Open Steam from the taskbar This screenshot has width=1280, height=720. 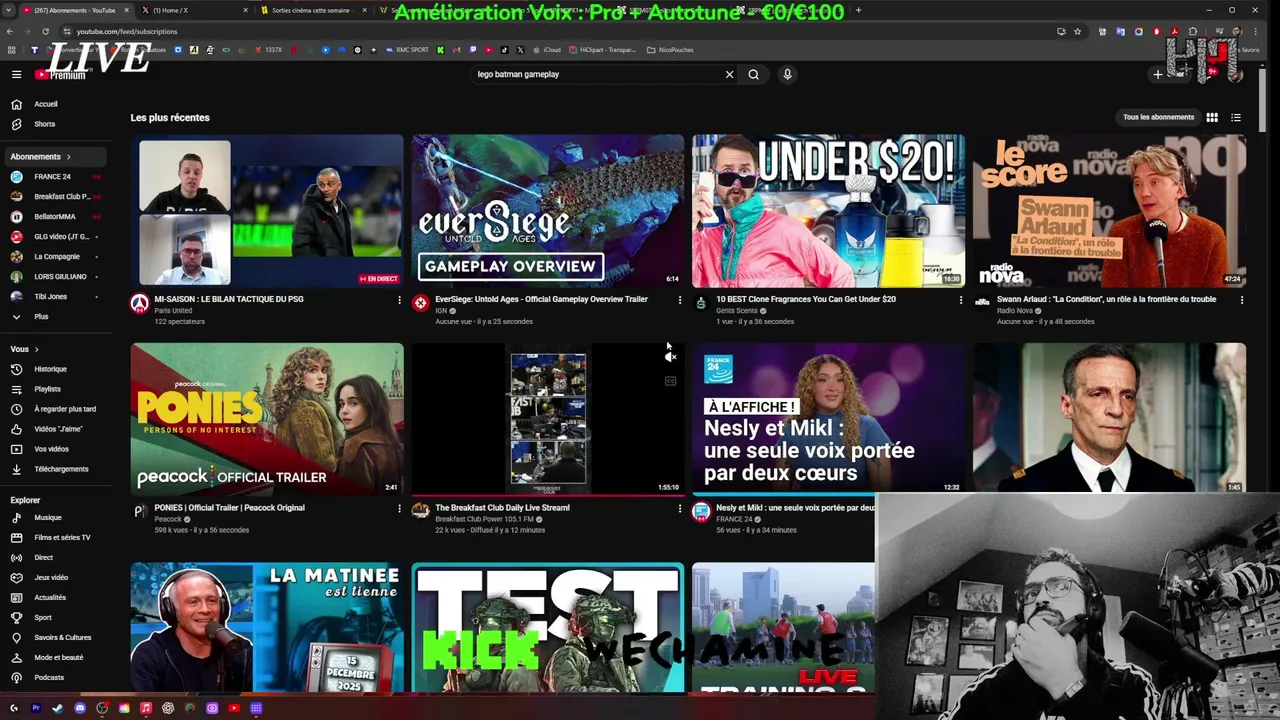(x=58, y=708)
